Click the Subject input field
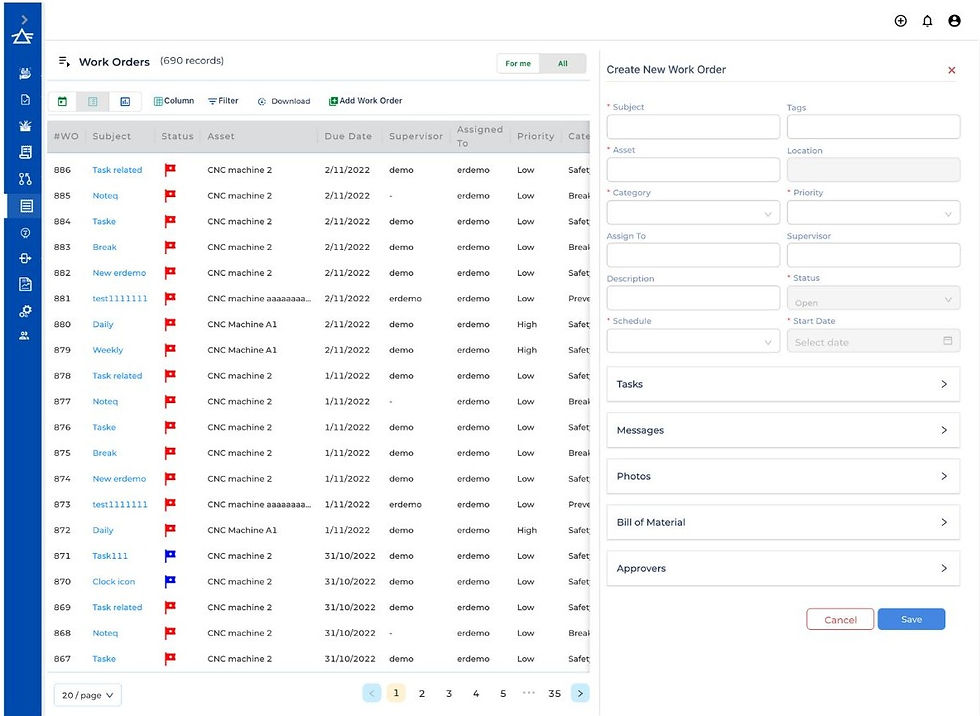Viewport: 980px width, 716px height. pyautogui.click(x=693, y=127)
